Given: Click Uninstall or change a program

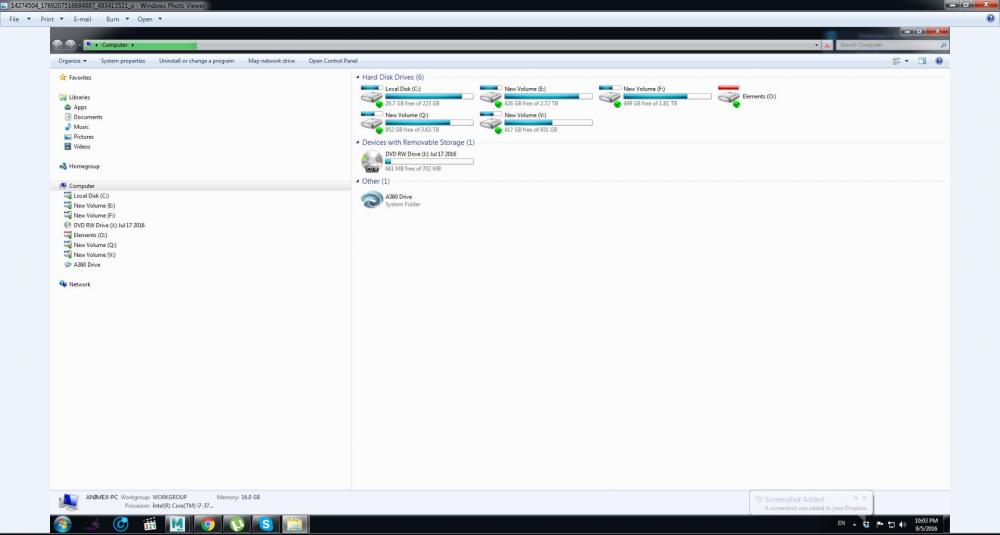Looking at the screenshot, I should point(196,61).
